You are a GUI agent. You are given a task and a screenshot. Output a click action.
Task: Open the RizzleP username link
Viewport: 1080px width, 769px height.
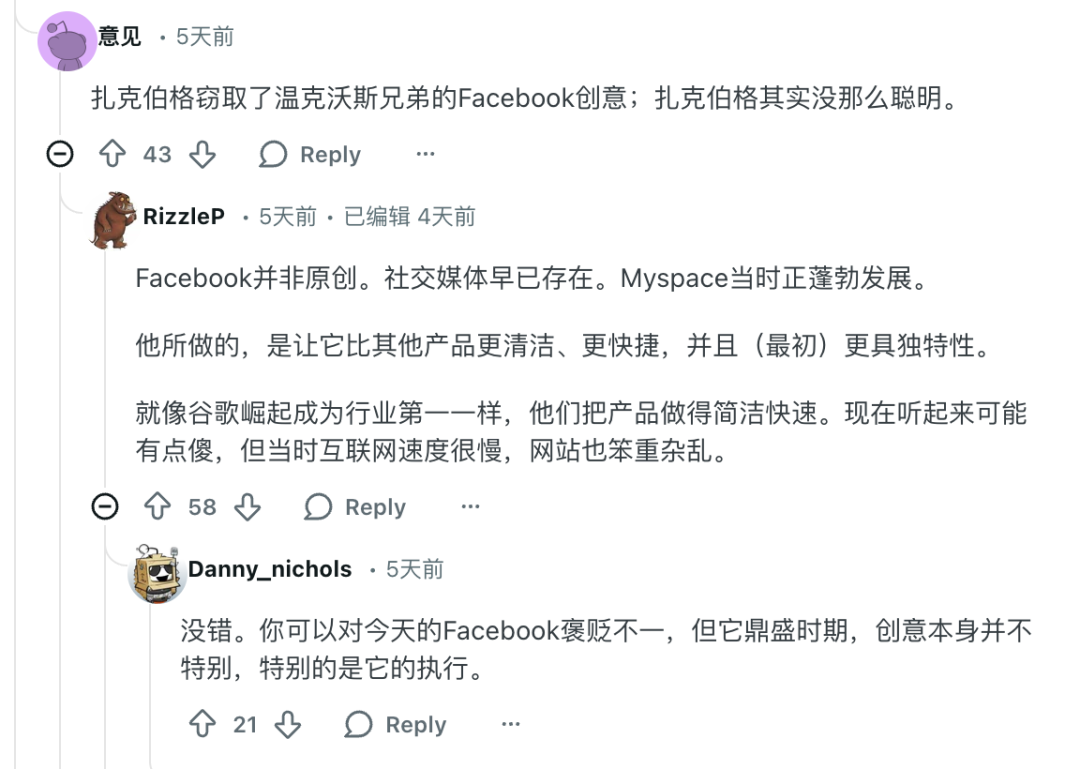click(x=184, y=217)
